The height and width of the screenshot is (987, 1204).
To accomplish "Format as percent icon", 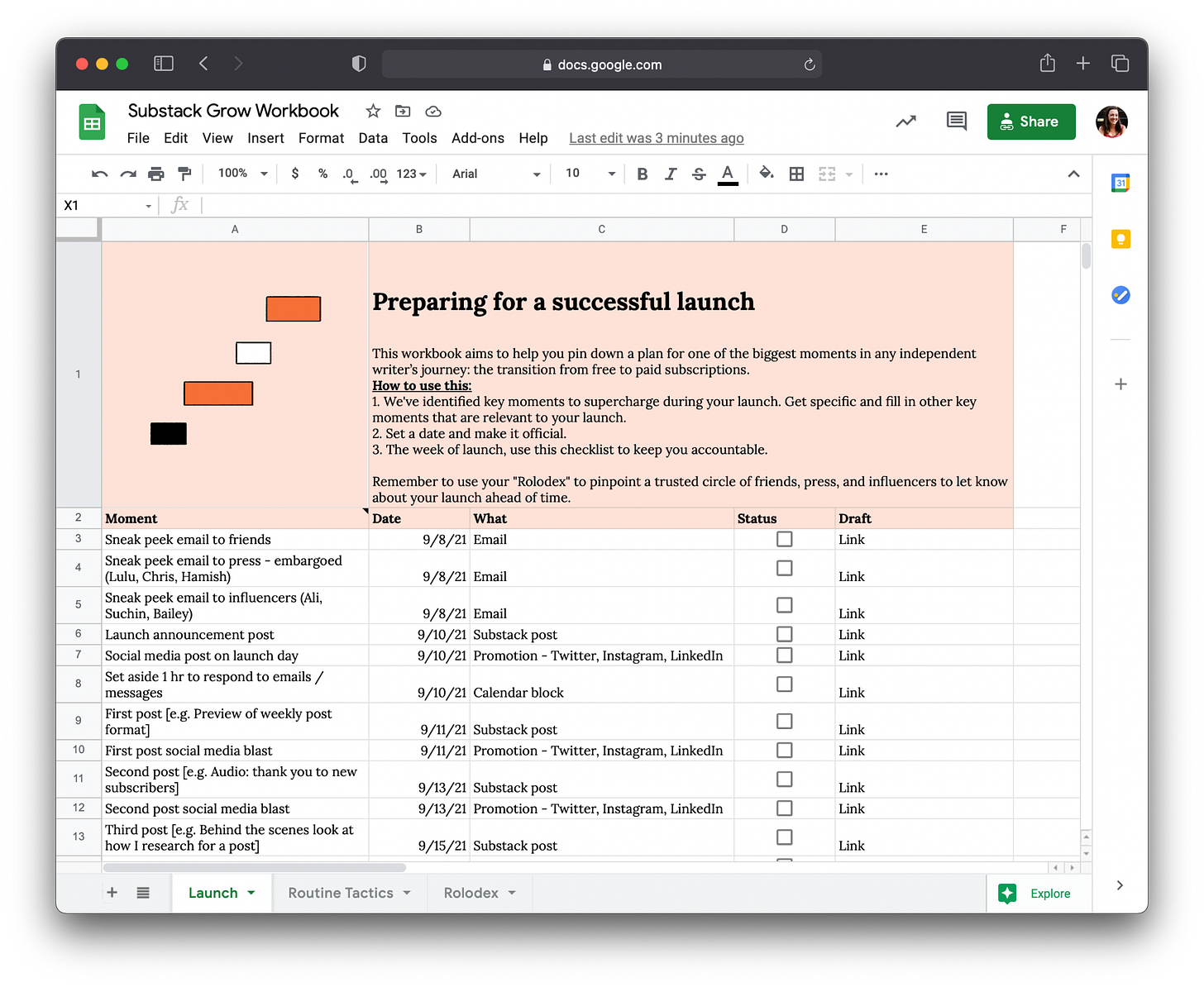I will coord(323,174).
